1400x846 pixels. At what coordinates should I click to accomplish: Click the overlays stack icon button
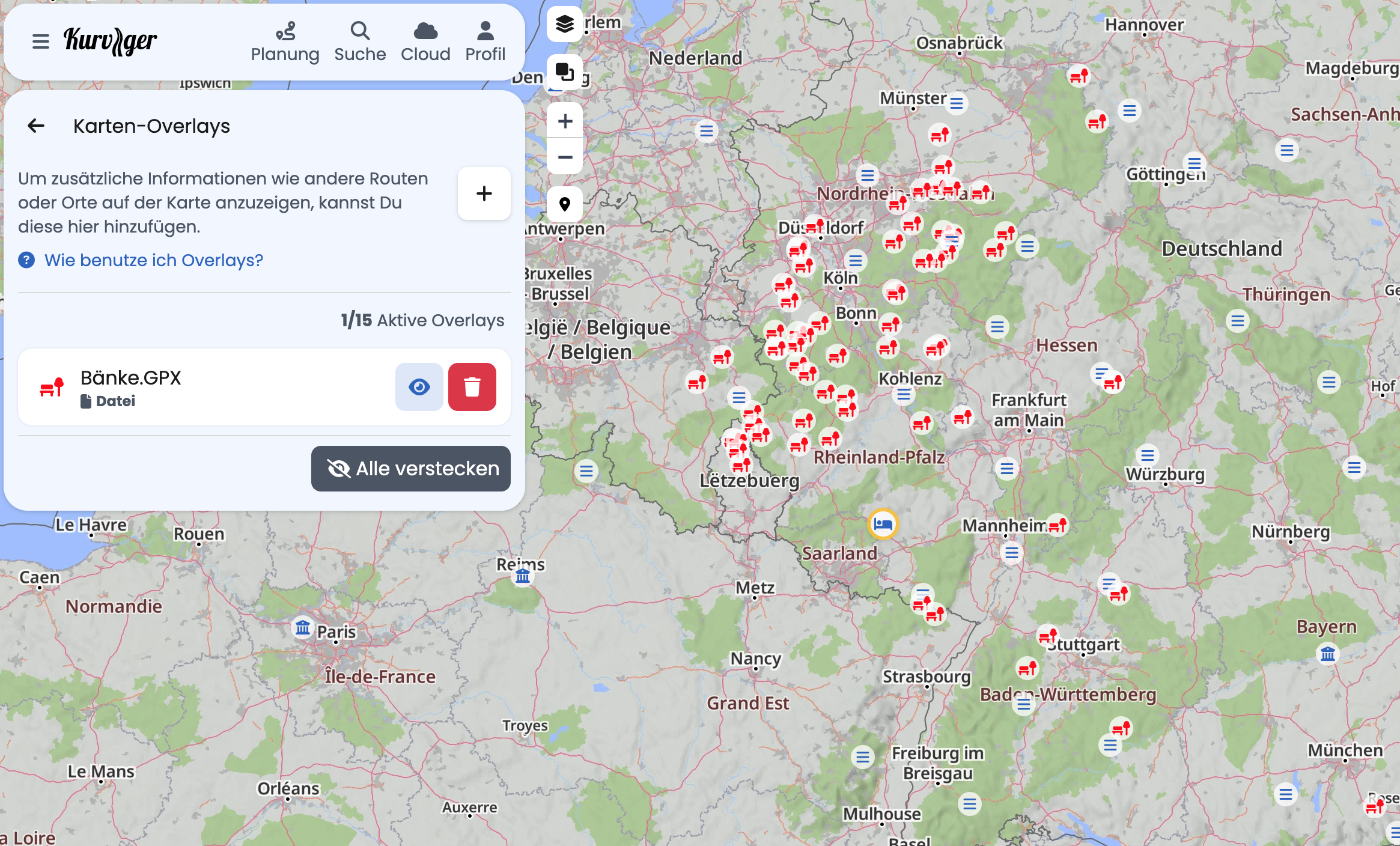564,72
